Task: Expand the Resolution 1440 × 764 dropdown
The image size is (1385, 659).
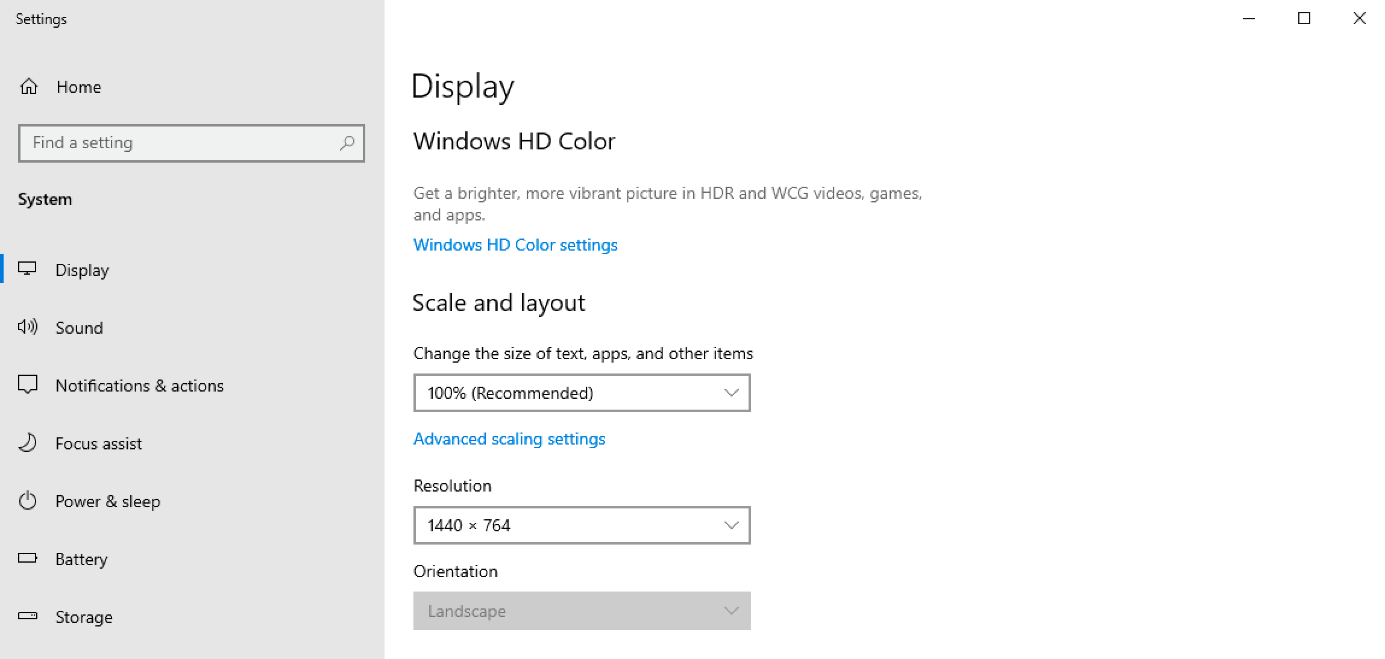Action: pyautogui.click(x=581, y=525)
